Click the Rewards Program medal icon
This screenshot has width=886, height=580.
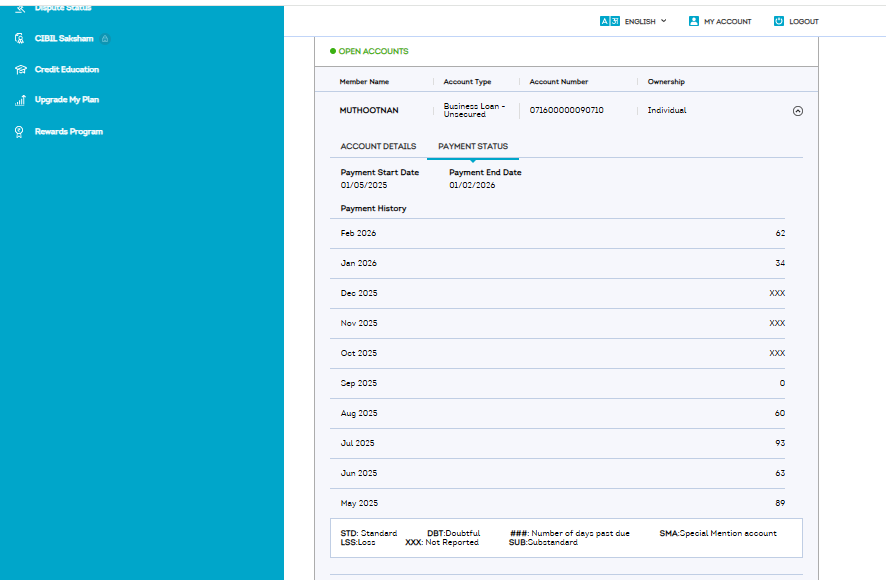(19, 132)
